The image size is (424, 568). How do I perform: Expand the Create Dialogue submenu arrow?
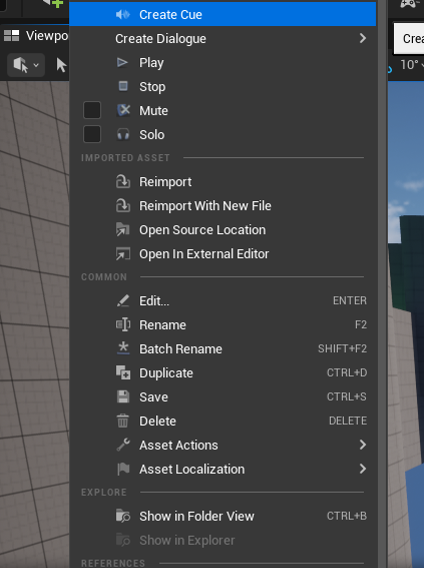tap(362, 38)
